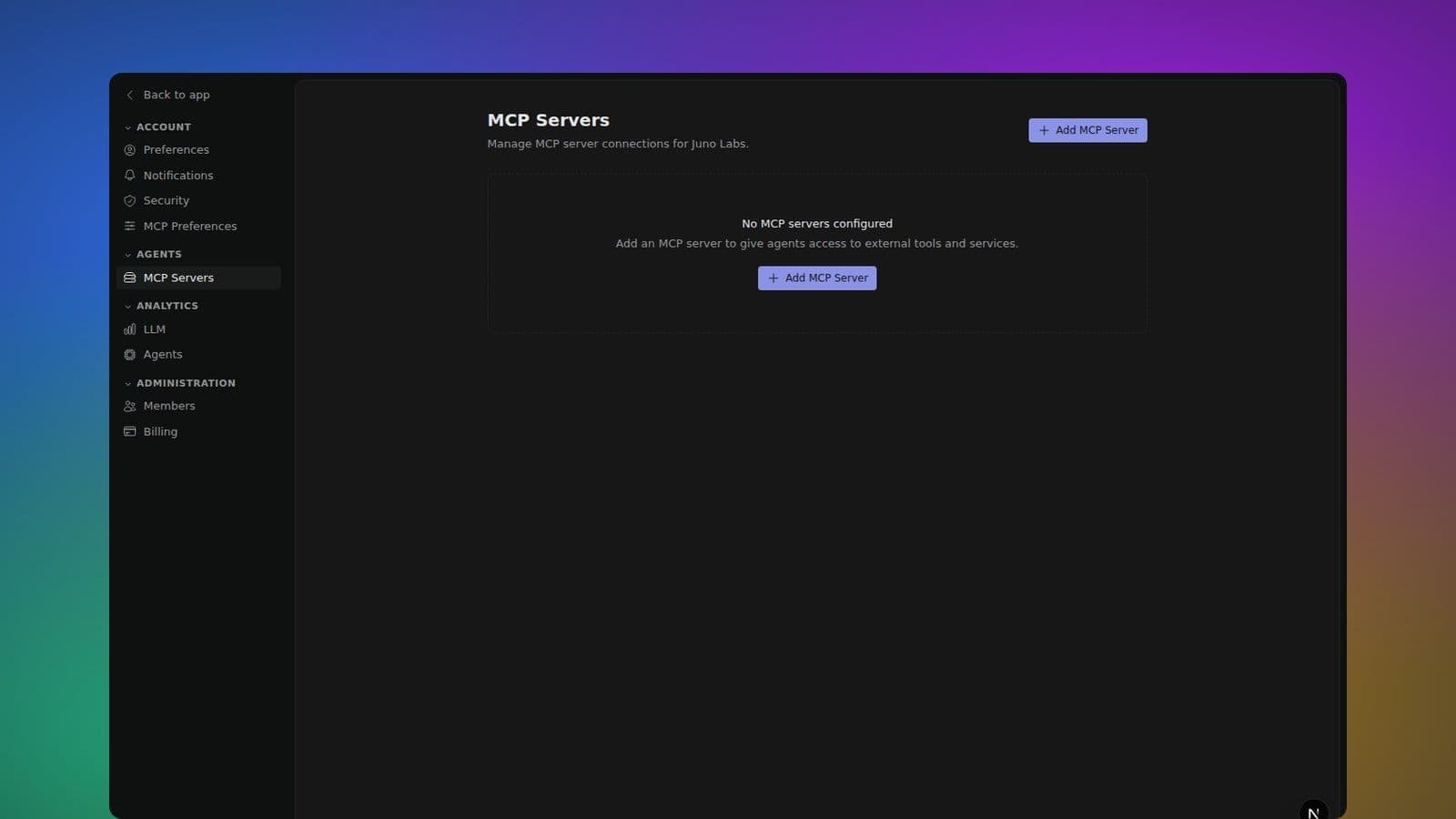The image size is (1456, 819).
Task: Go to Security settings
Action: point(198,201)
